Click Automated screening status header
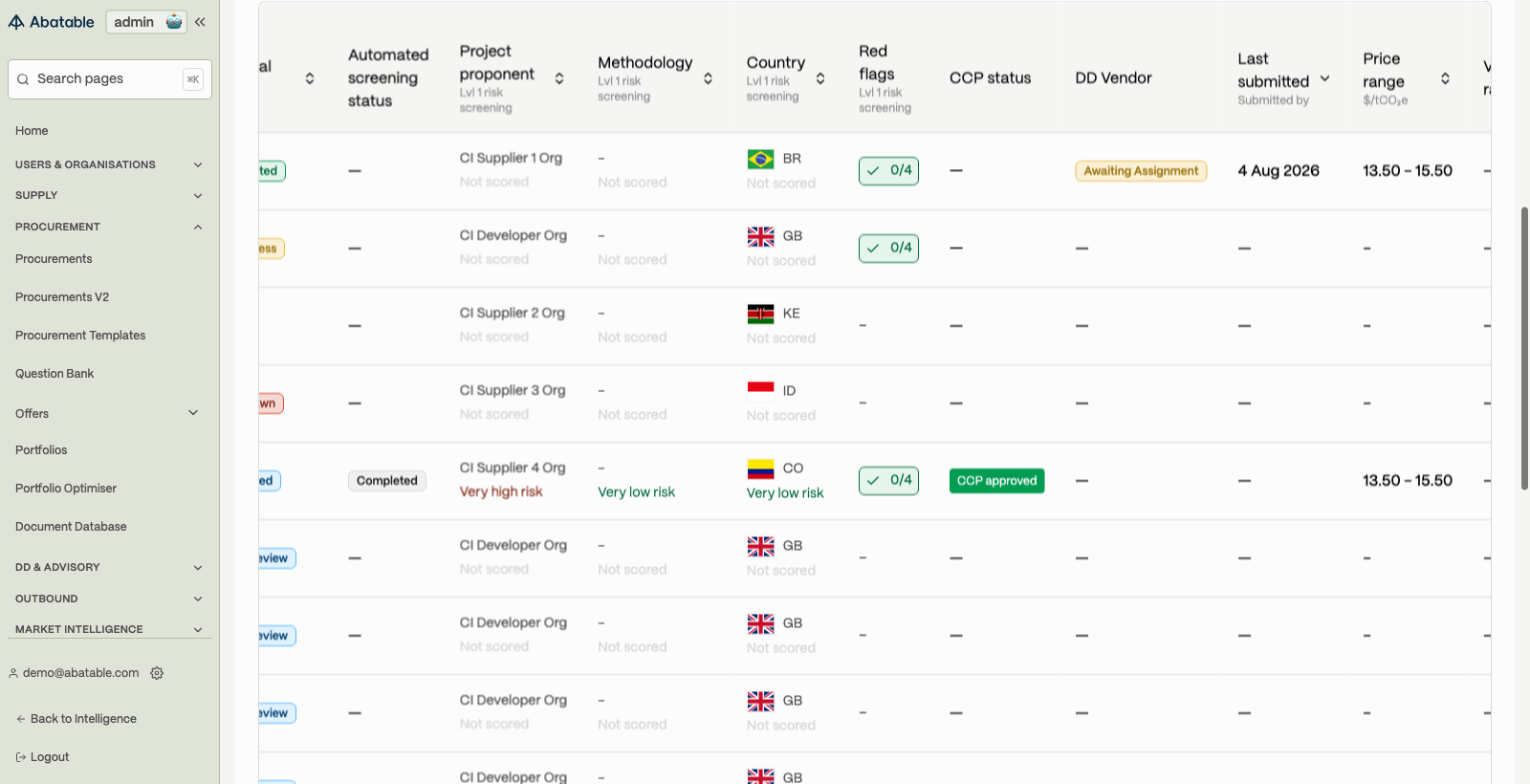Image resolution: width=1530 pixels, height=784 pixels. (388, 78)
